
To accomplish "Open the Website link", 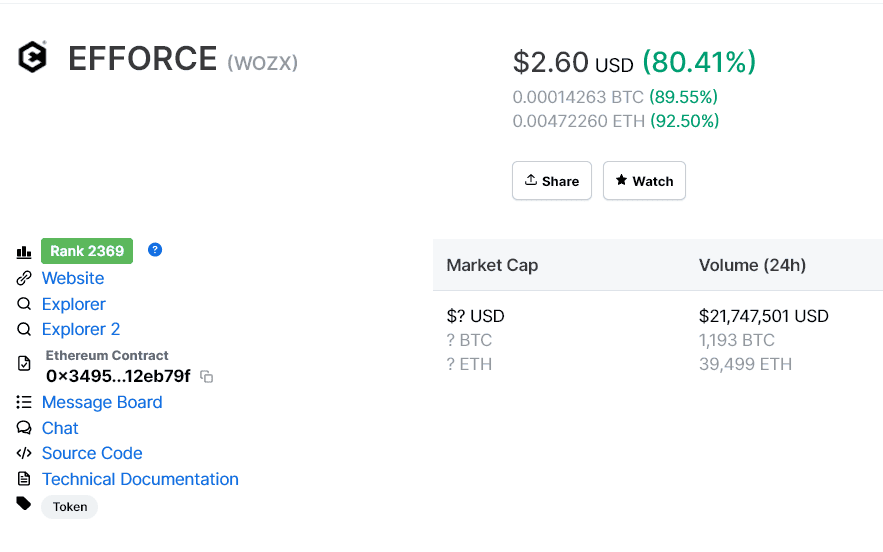I will pyautogui.click(x=73, y=278).
